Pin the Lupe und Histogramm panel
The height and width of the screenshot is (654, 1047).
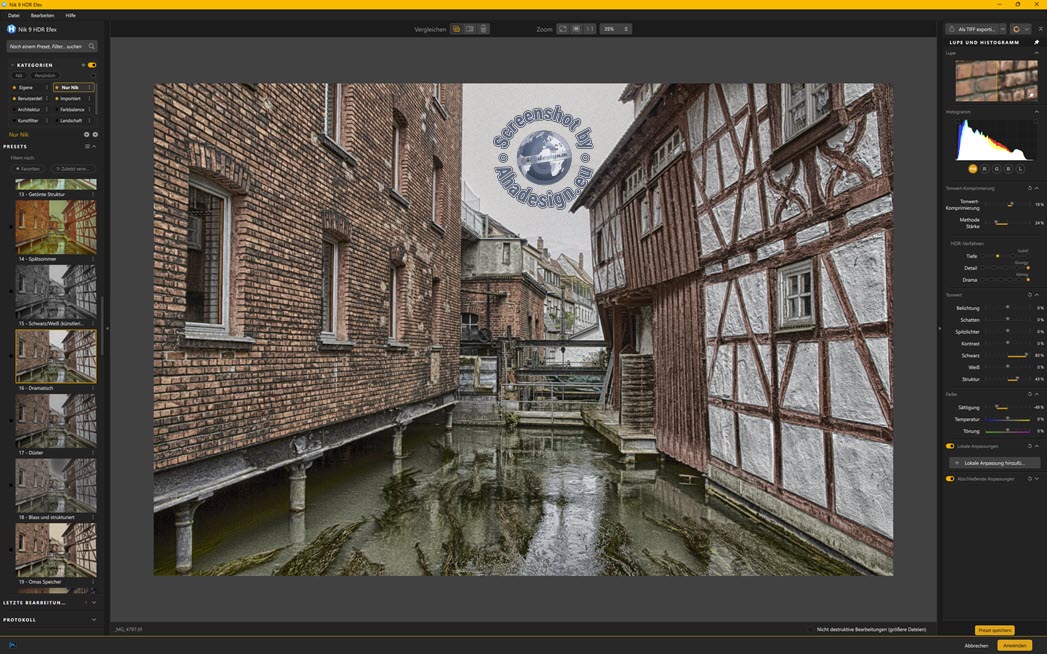tap(1036, 42)
